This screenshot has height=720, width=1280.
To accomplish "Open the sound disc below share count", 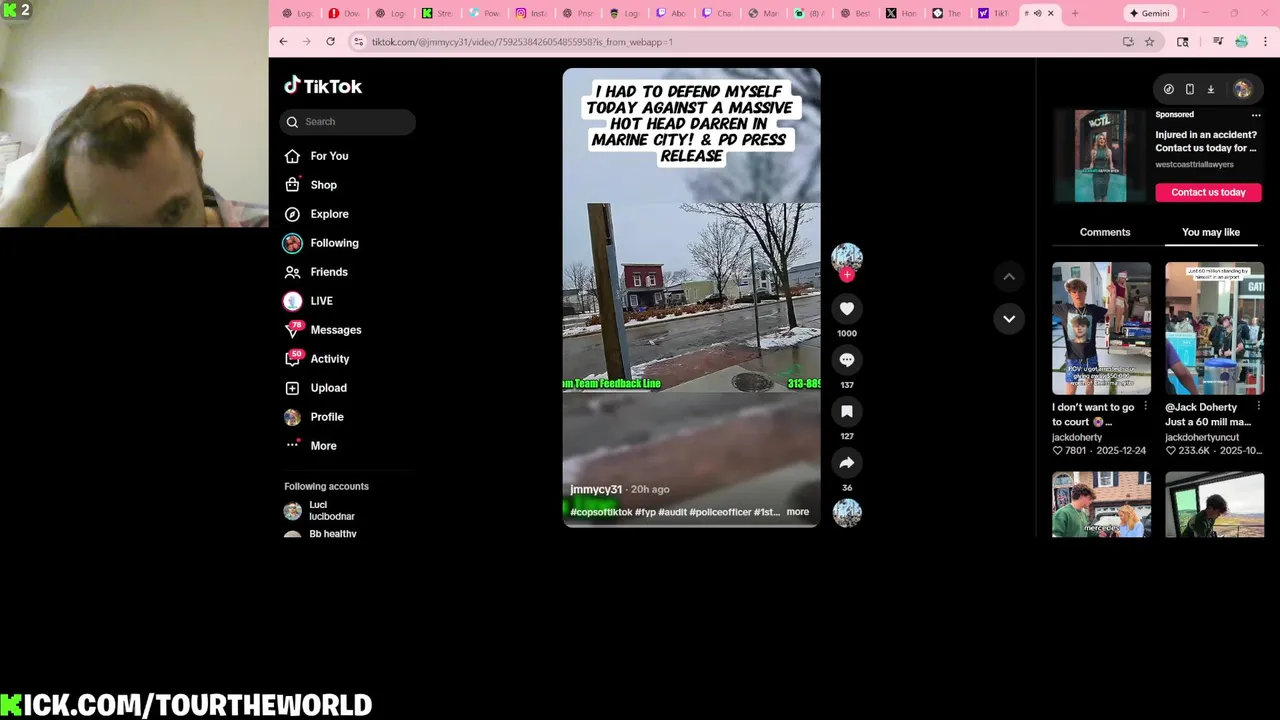I will [847, 512].
